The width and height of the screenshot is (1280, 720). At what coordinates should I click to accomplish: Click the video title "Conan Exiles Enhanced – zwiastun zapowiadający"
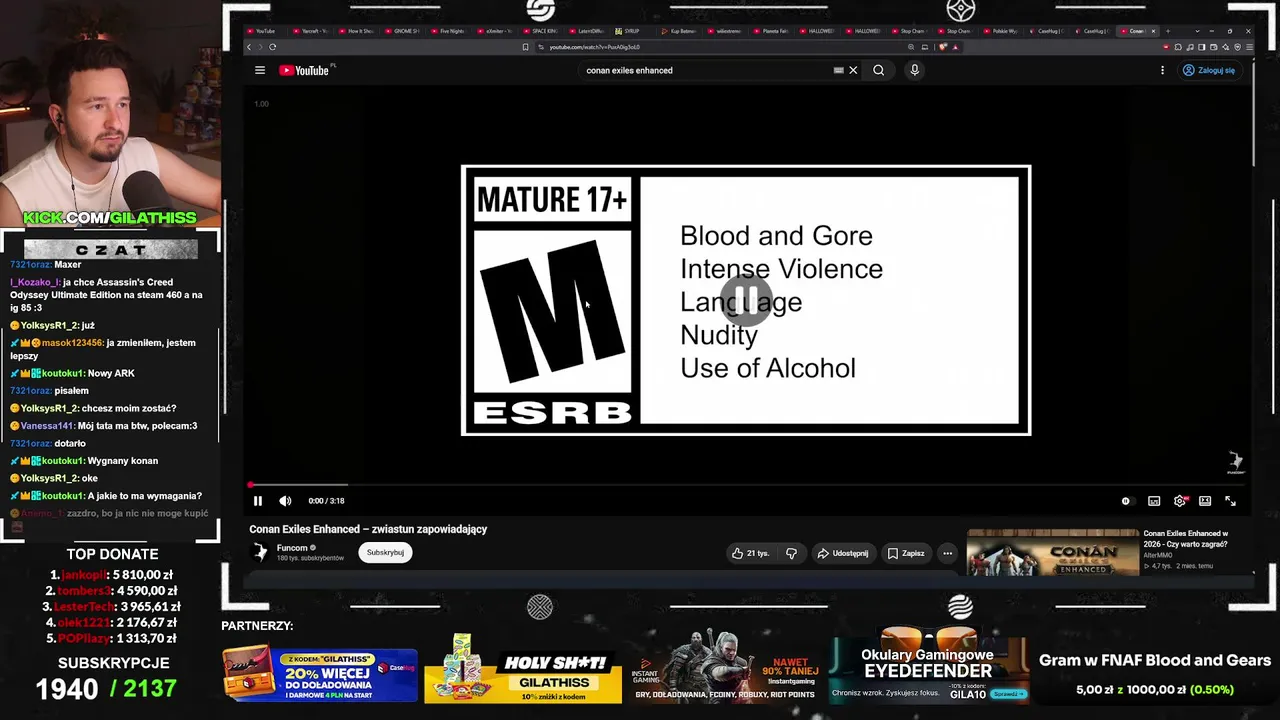pos(368,529)
